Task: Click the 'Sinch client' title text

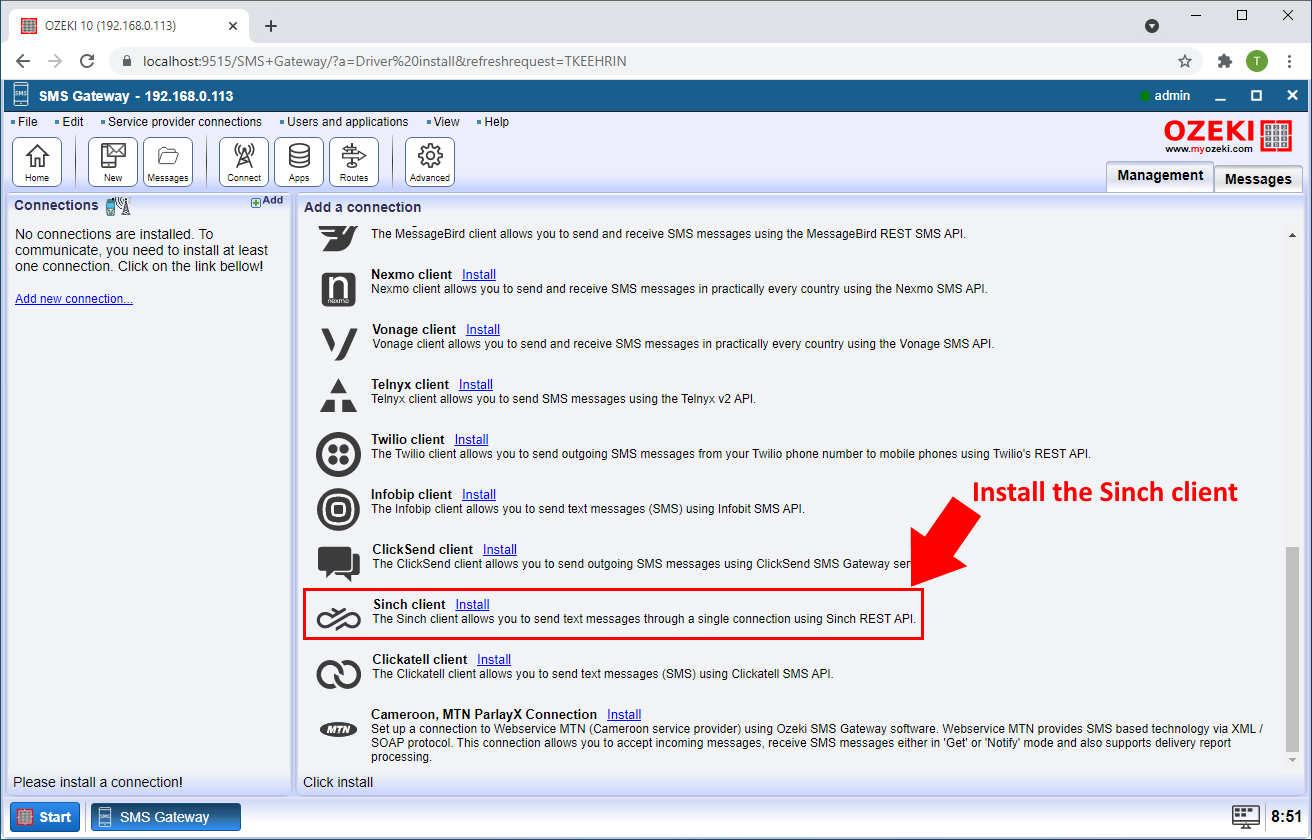Action: (x=409, y=604)
